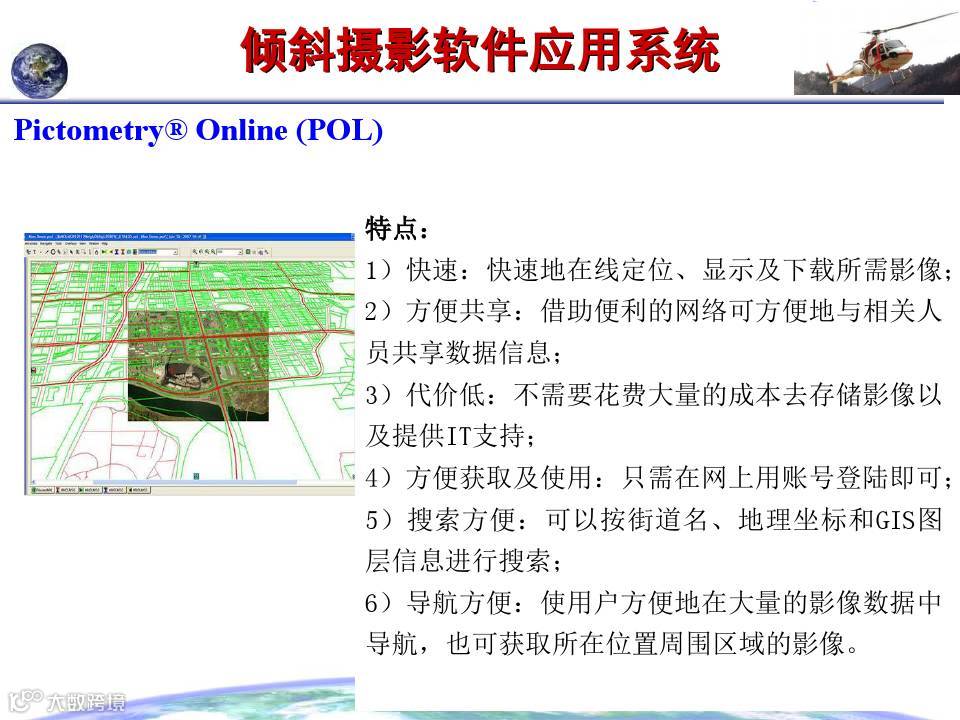Open the Help menu in the embedded window
Image resolution: width=960 pixels, height=720 pixels.
(105, 244)
